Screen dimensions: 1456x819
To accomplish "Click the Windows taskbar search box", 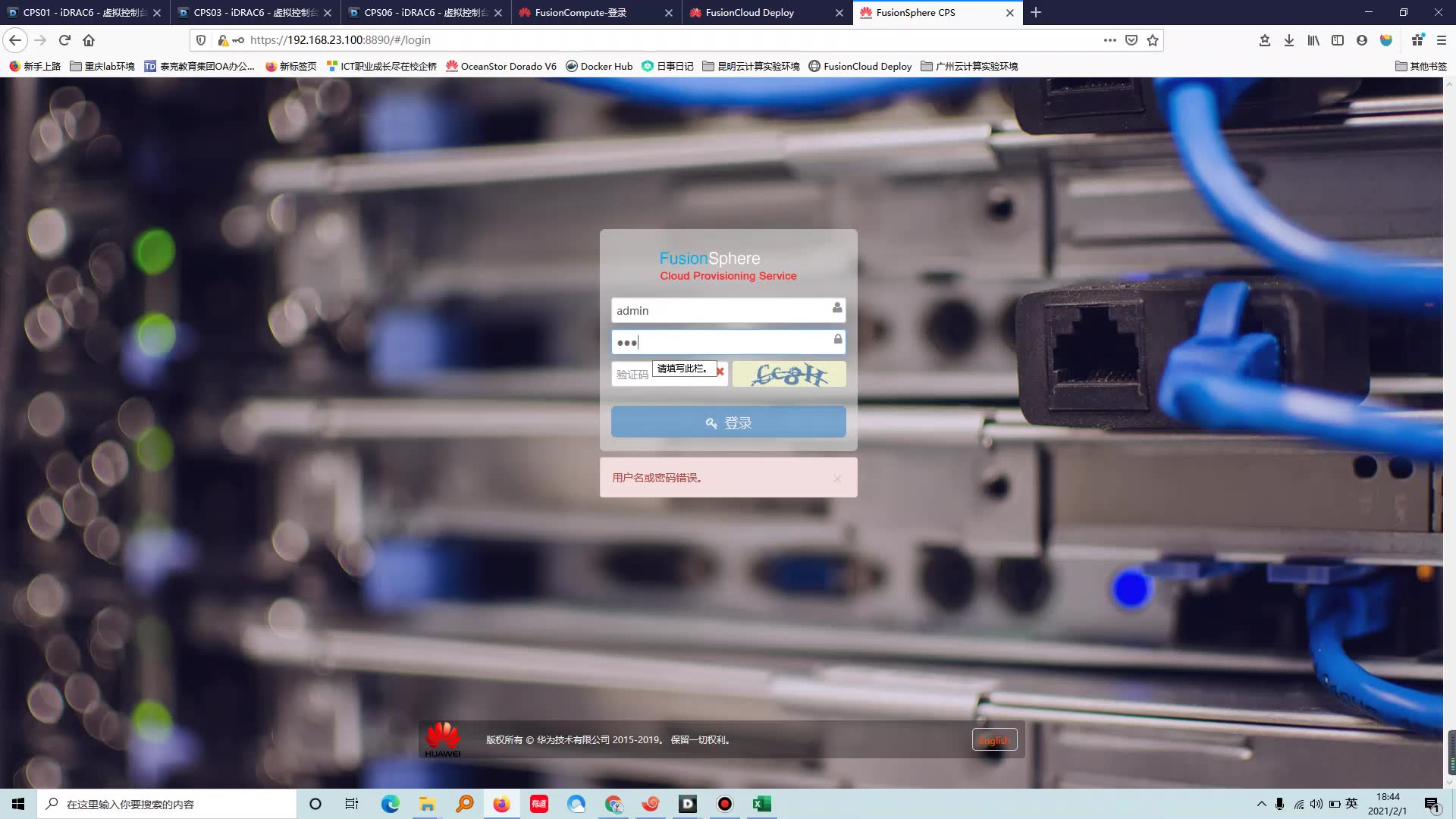I will click(167, 804).
